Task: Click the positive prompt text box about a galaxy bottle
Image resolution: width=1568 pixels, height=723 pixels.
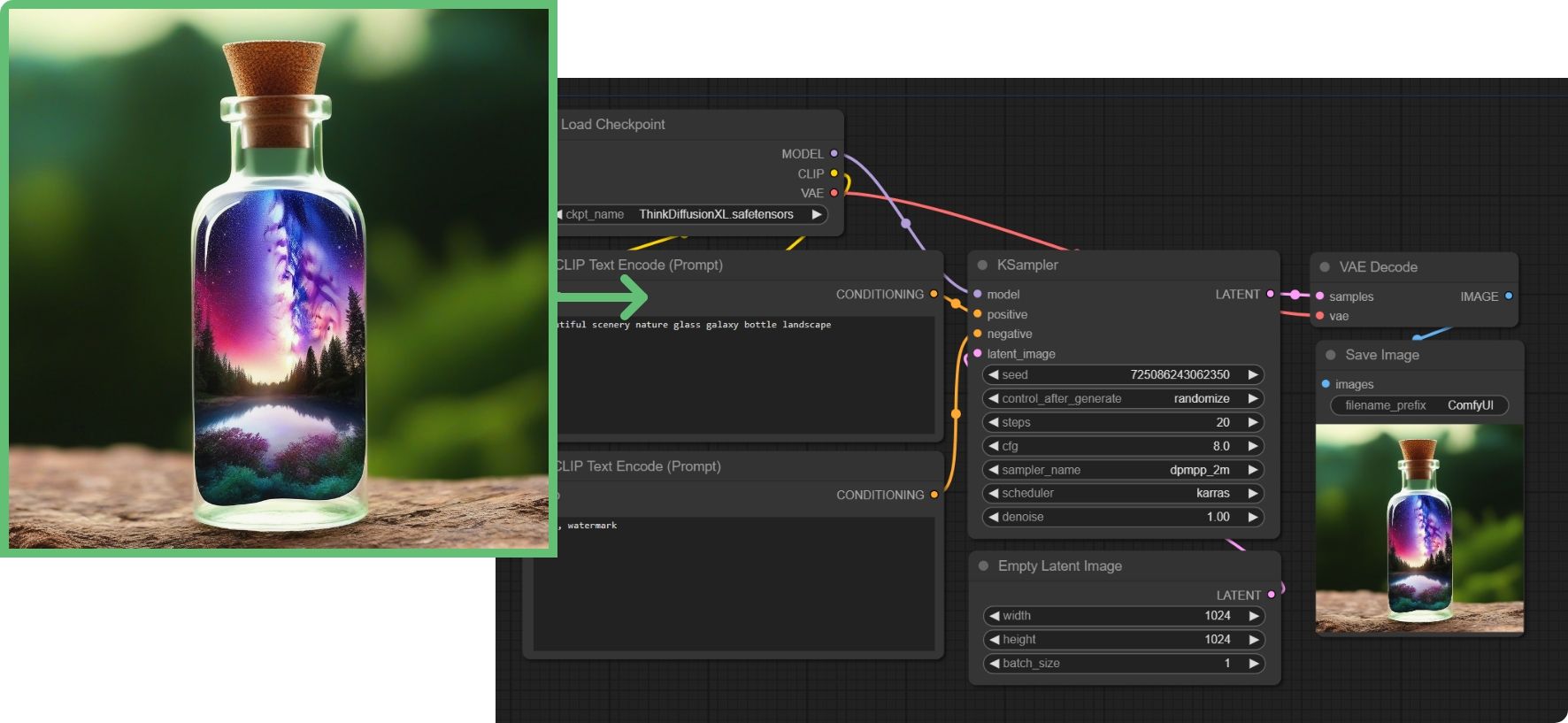Action: (x=746, y=374)
